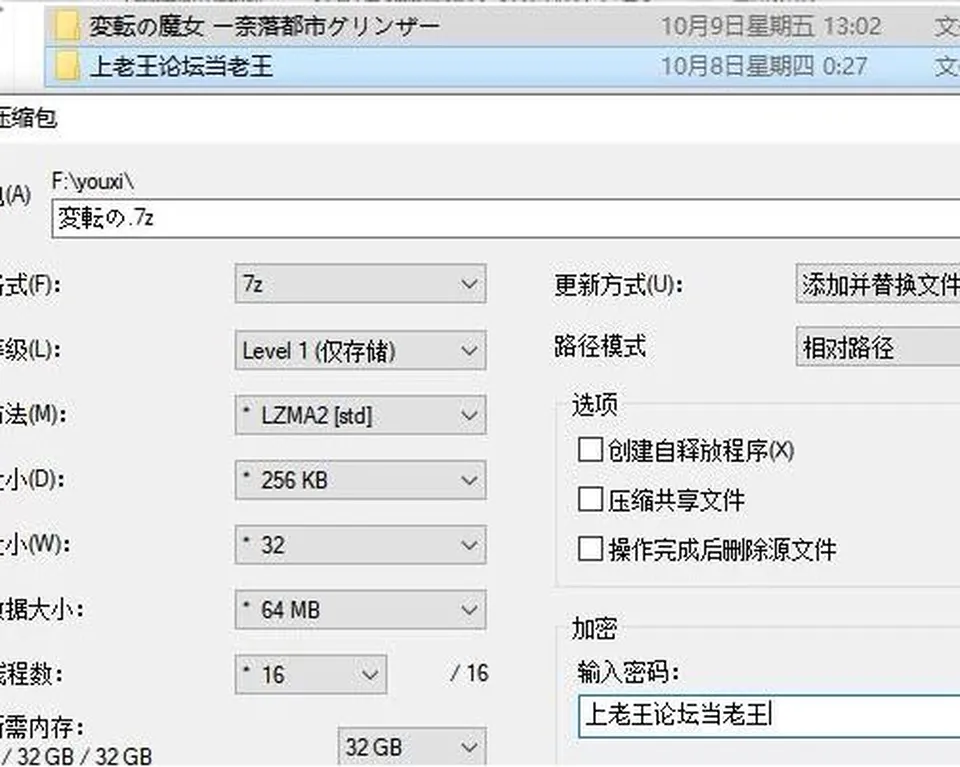The image size is (960, 767).
Task: Click password field containing 上老王论坛当老王
Action: (x=769, y=716)
